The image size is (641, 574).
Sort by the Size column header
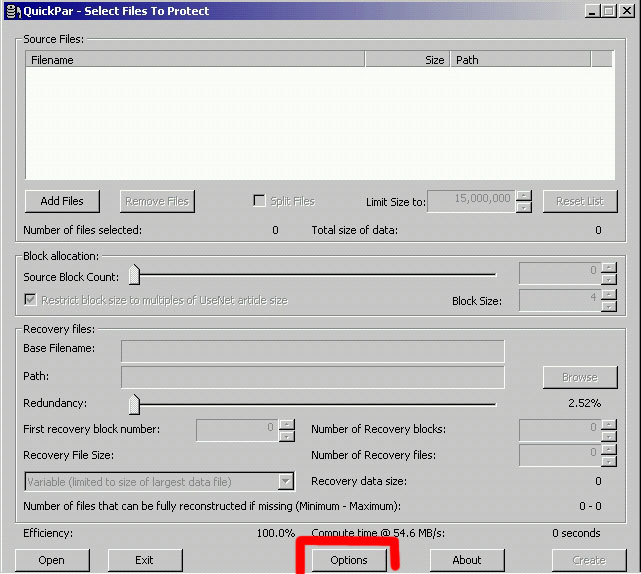pos(408,60)
